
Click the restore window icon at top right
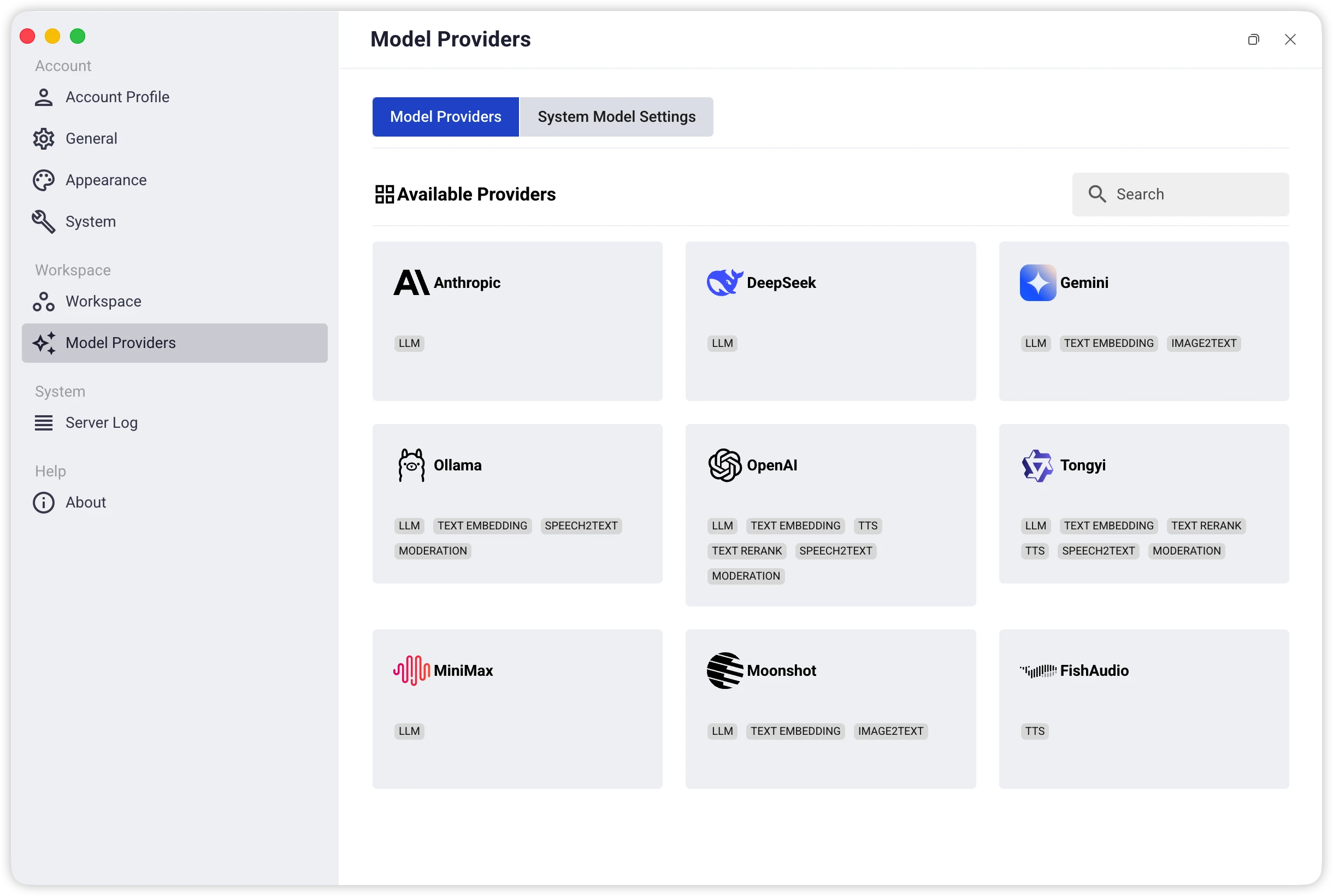pos(1253,39)
